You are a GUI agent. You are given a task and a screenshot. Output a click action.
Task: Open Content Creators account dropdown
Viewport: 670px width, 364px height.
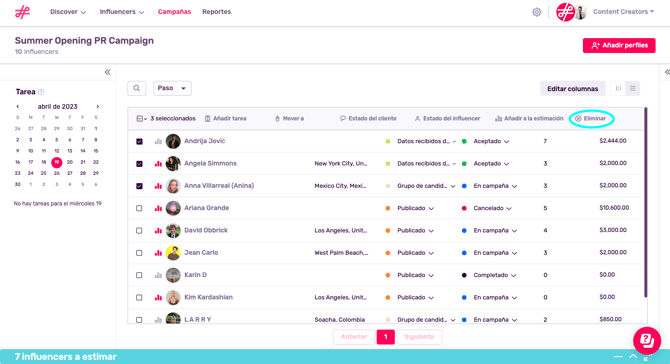623,12
